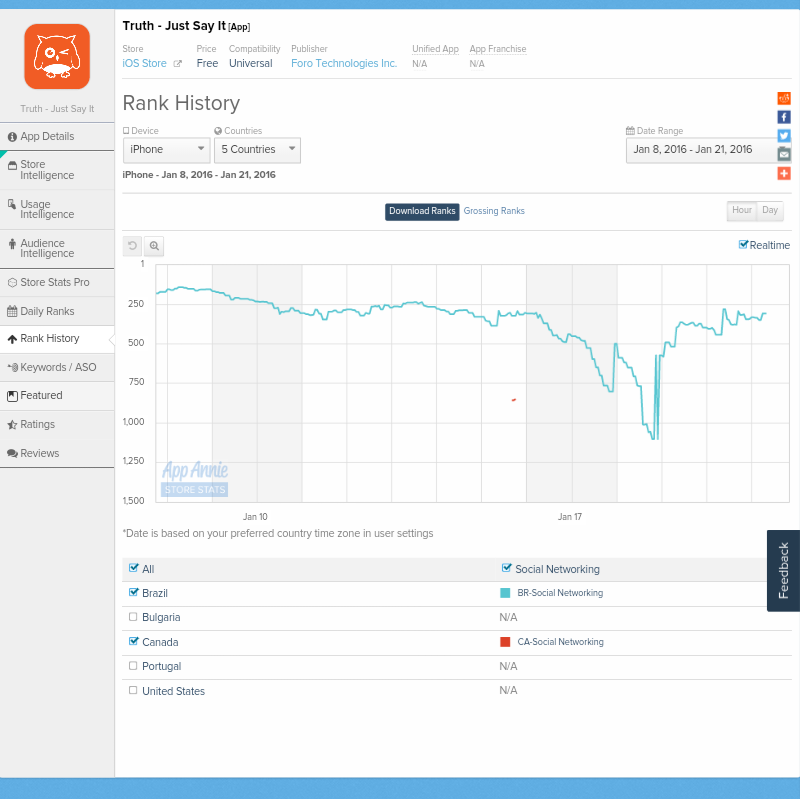
Task: Open Keywords / ASO in sidebar
Action: [57, 367]
